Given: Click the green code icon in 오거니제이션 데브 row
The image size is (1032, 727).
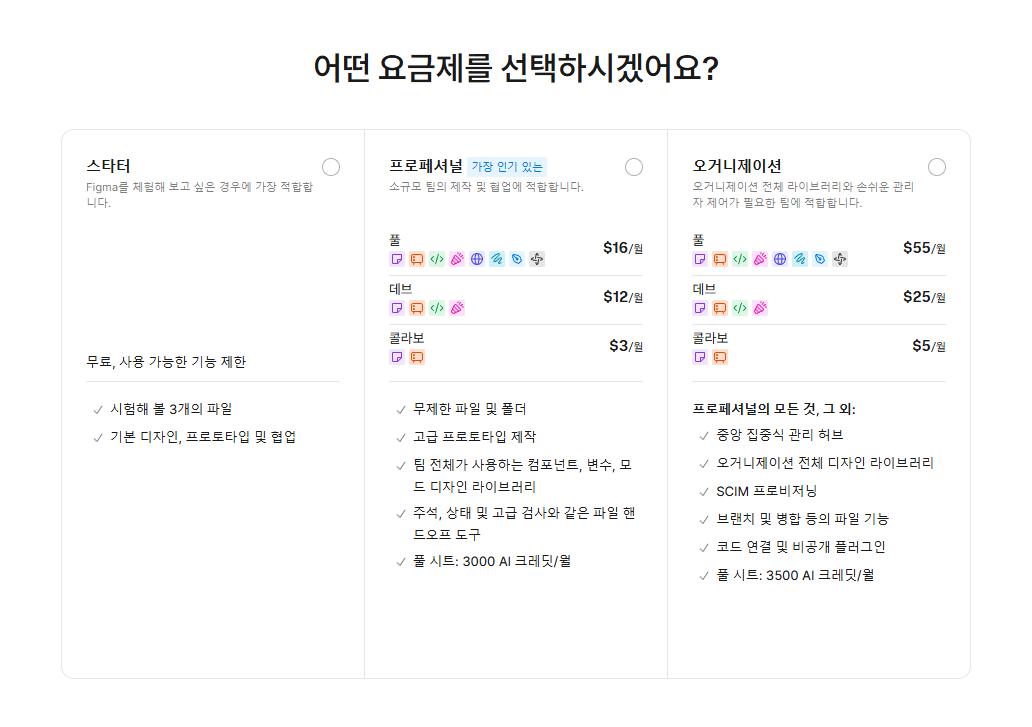Looking at the screenshot, I should click(x=740, y=308).
